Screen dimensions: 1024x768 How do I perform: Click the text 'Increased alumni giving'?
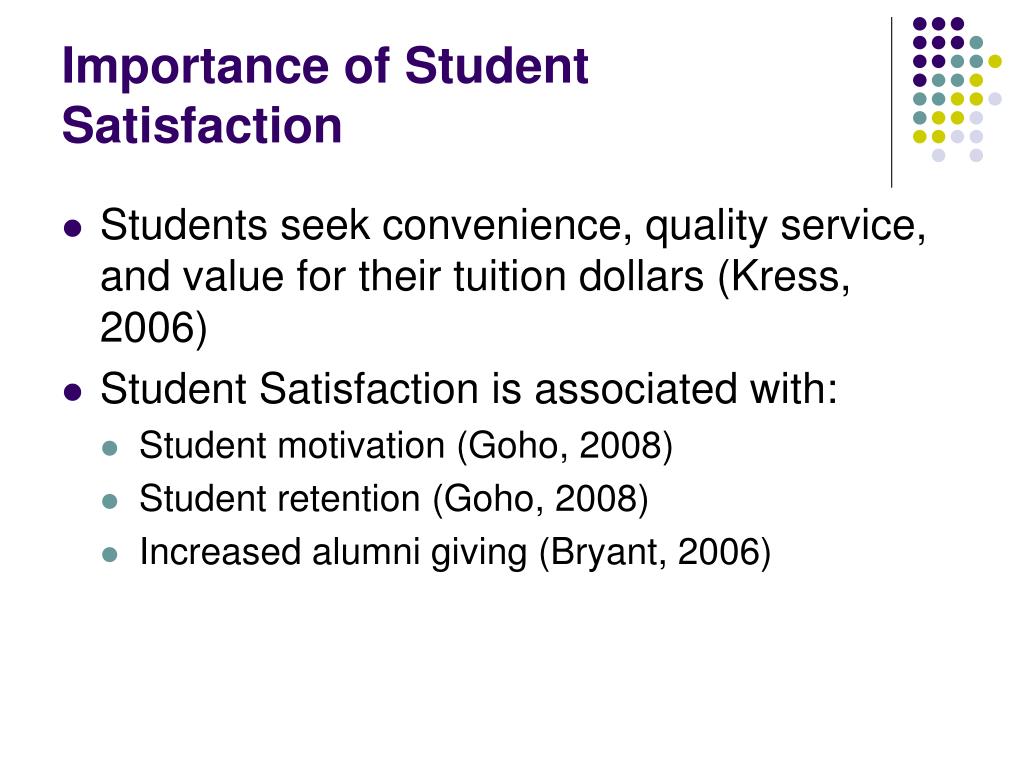(x=333, y=552)
